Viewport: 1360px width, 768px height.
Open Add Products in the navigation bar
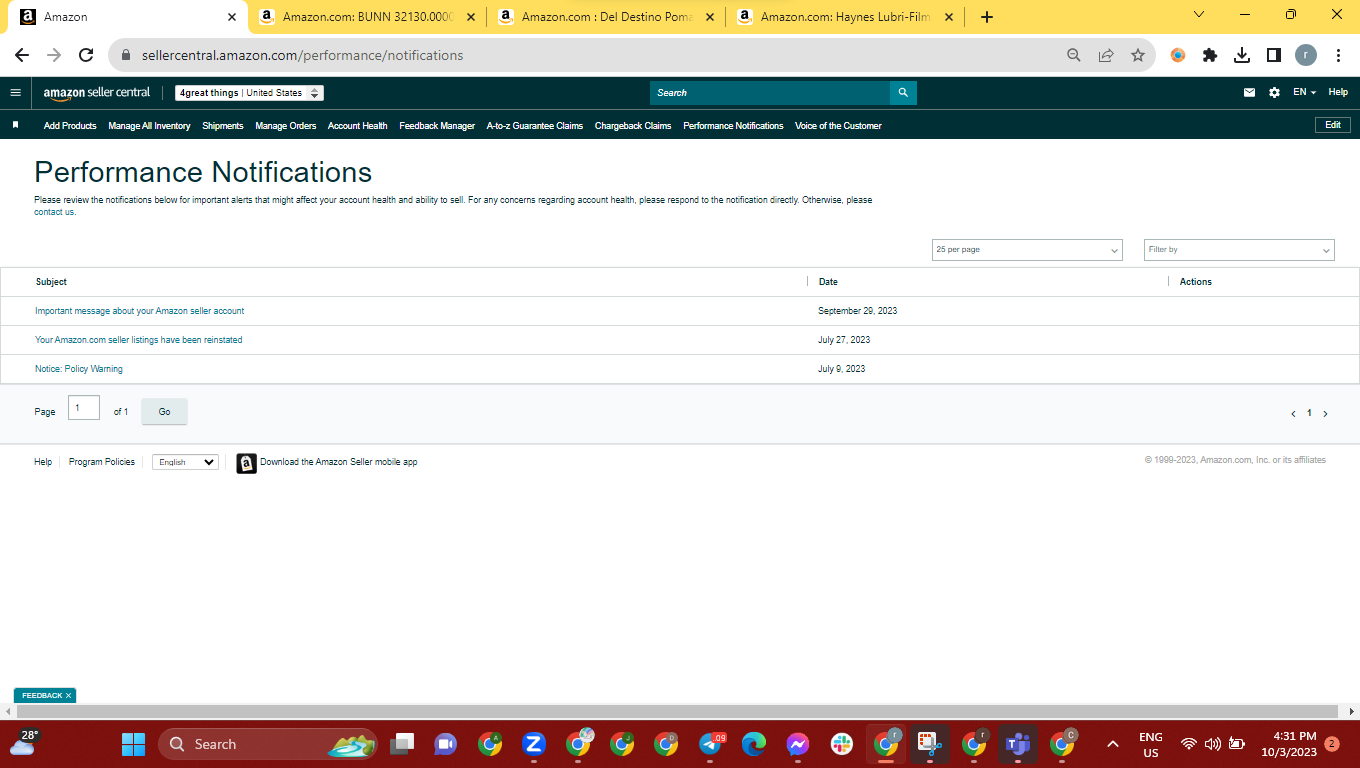(70, 126)
